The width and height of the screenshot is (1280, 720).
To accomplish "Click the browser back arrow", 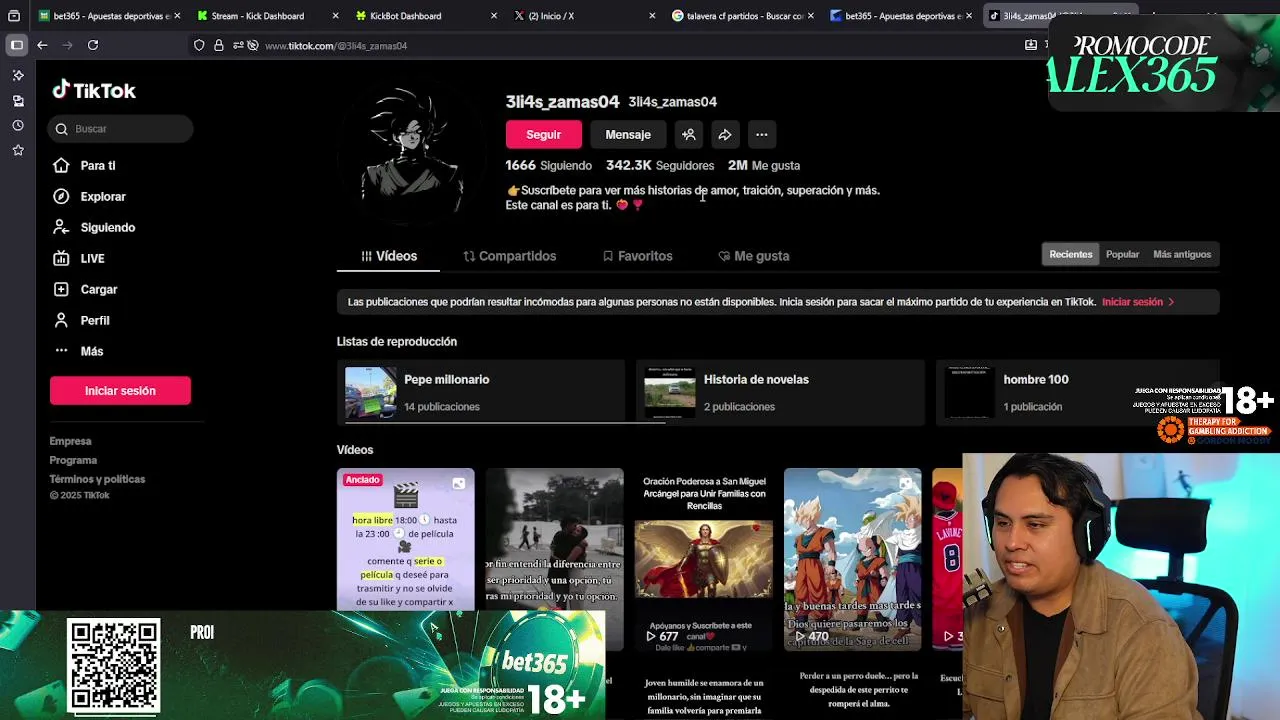I will pos(42,45).
